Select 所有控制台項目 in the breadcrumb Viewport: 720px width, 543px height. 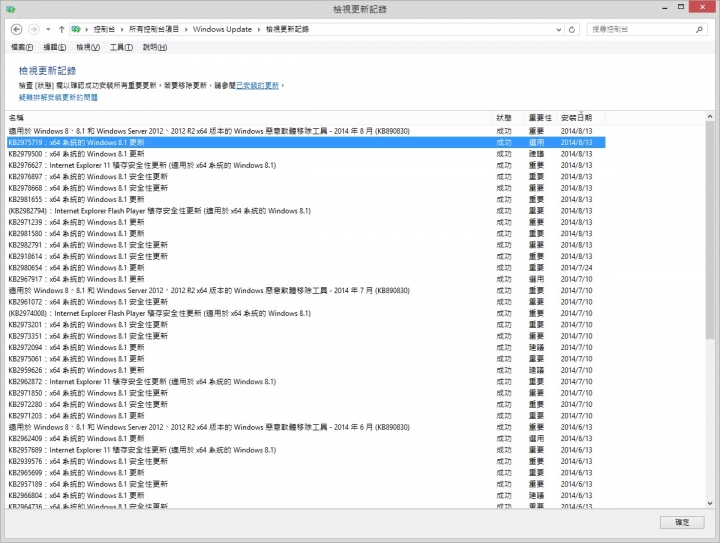[154, 29]
